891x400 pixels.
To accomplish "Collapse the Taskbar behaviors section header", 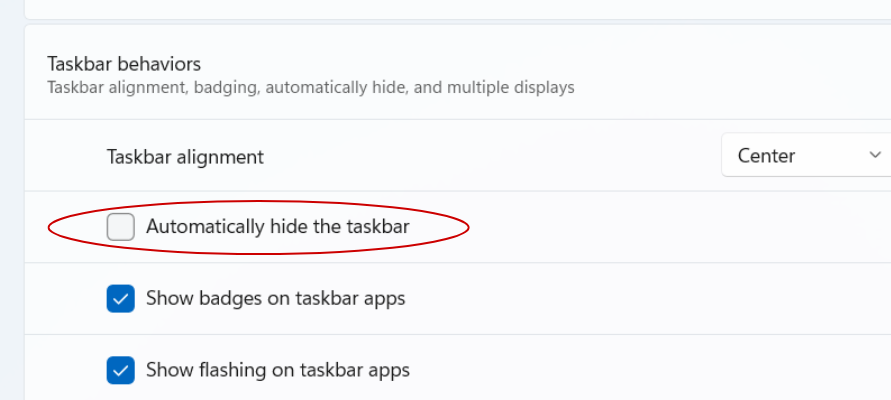I will [124, 64].
